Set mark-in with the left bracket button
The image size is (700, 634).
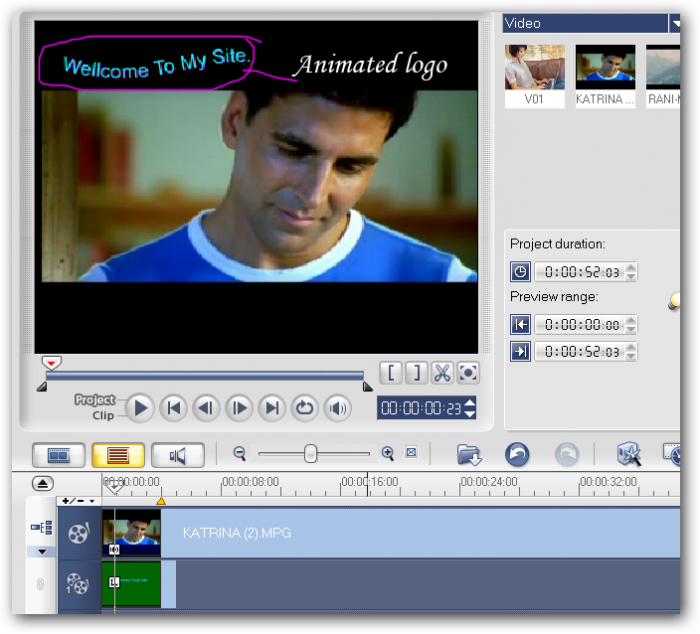(391, 372)
